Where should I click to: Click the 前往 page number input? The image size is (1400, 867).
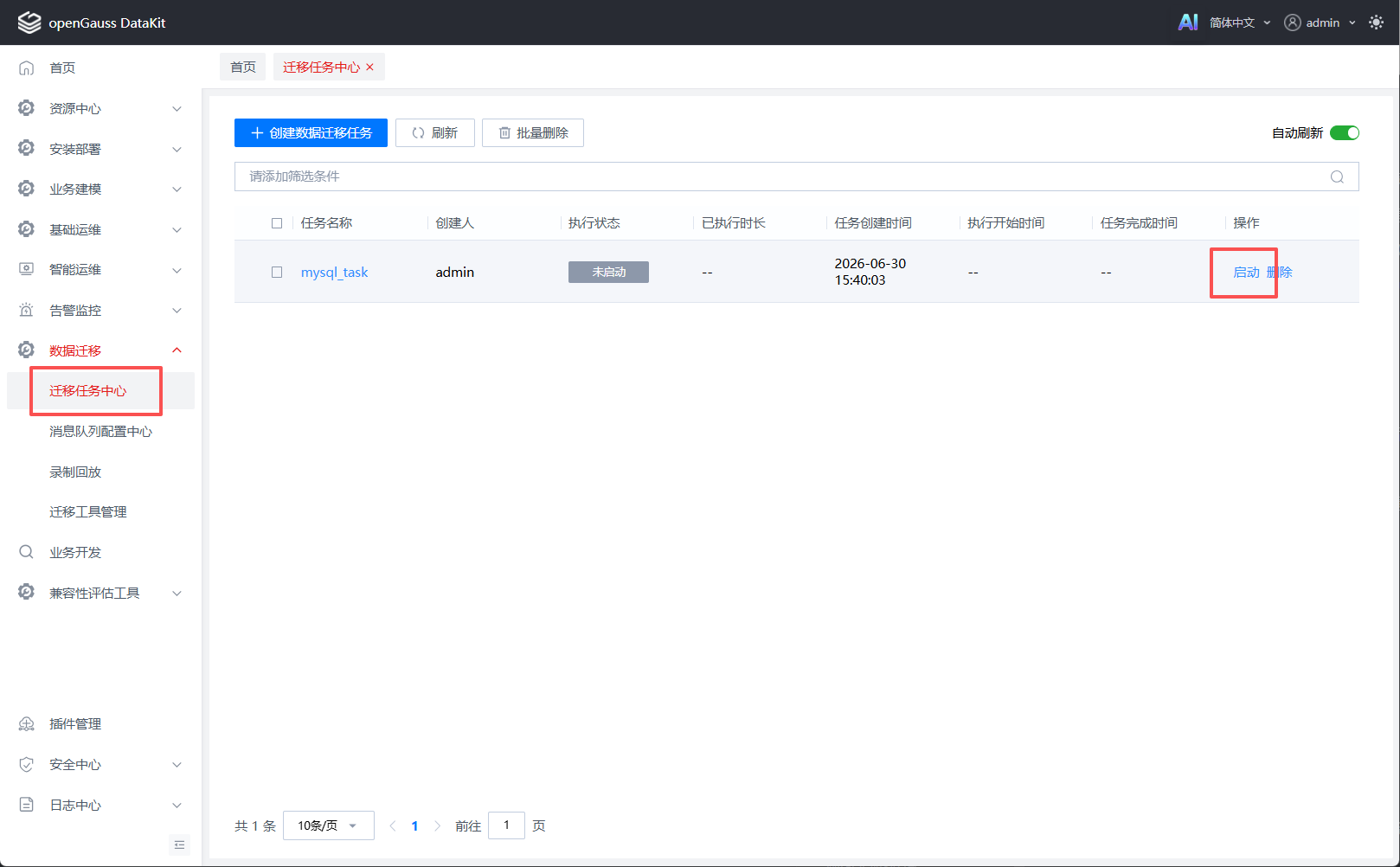[x=506, y=825]
